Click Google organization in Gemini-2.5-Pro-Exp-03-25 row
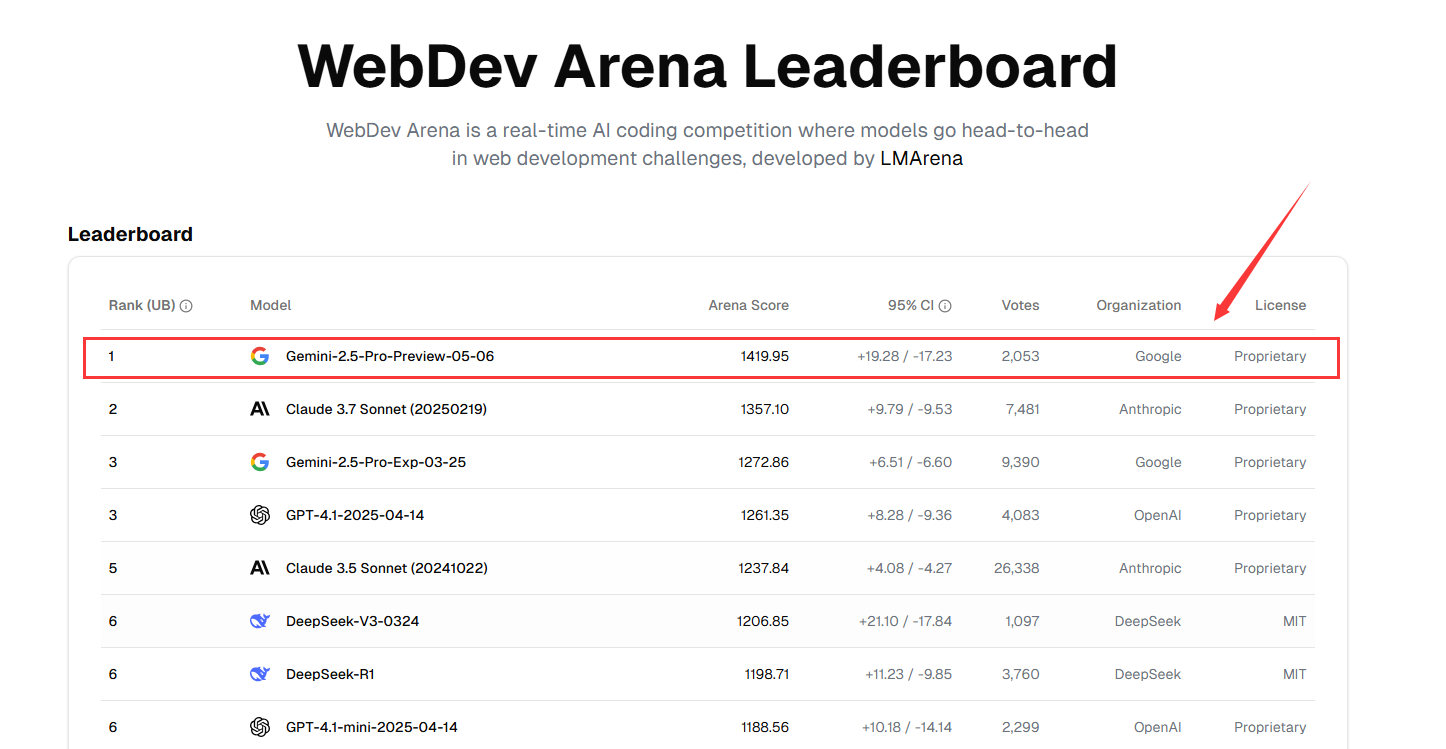This screenshot has width=1446, height=749. pos(1158,462)
